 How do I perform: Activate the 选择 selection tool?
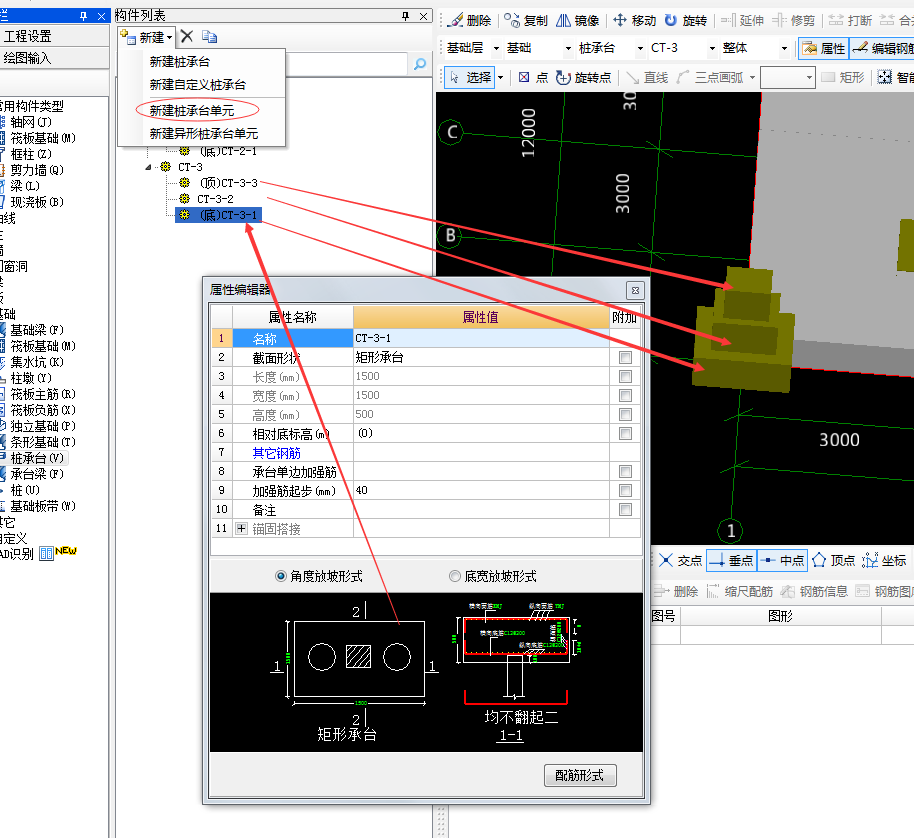pyautogui.click(x=470, y=77)
